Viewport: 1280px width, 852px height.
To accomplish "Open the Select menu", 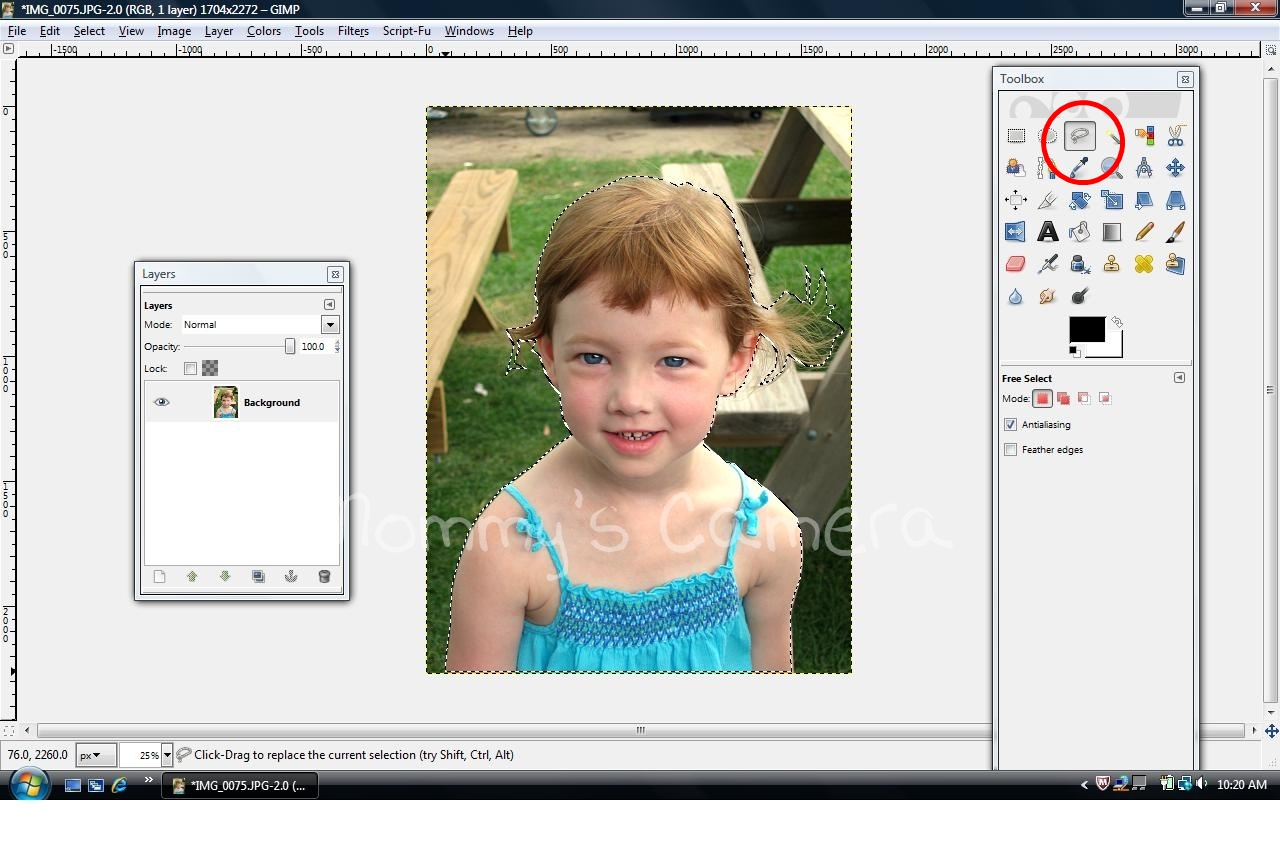I will pyautogui.click(x=89, y=31).
